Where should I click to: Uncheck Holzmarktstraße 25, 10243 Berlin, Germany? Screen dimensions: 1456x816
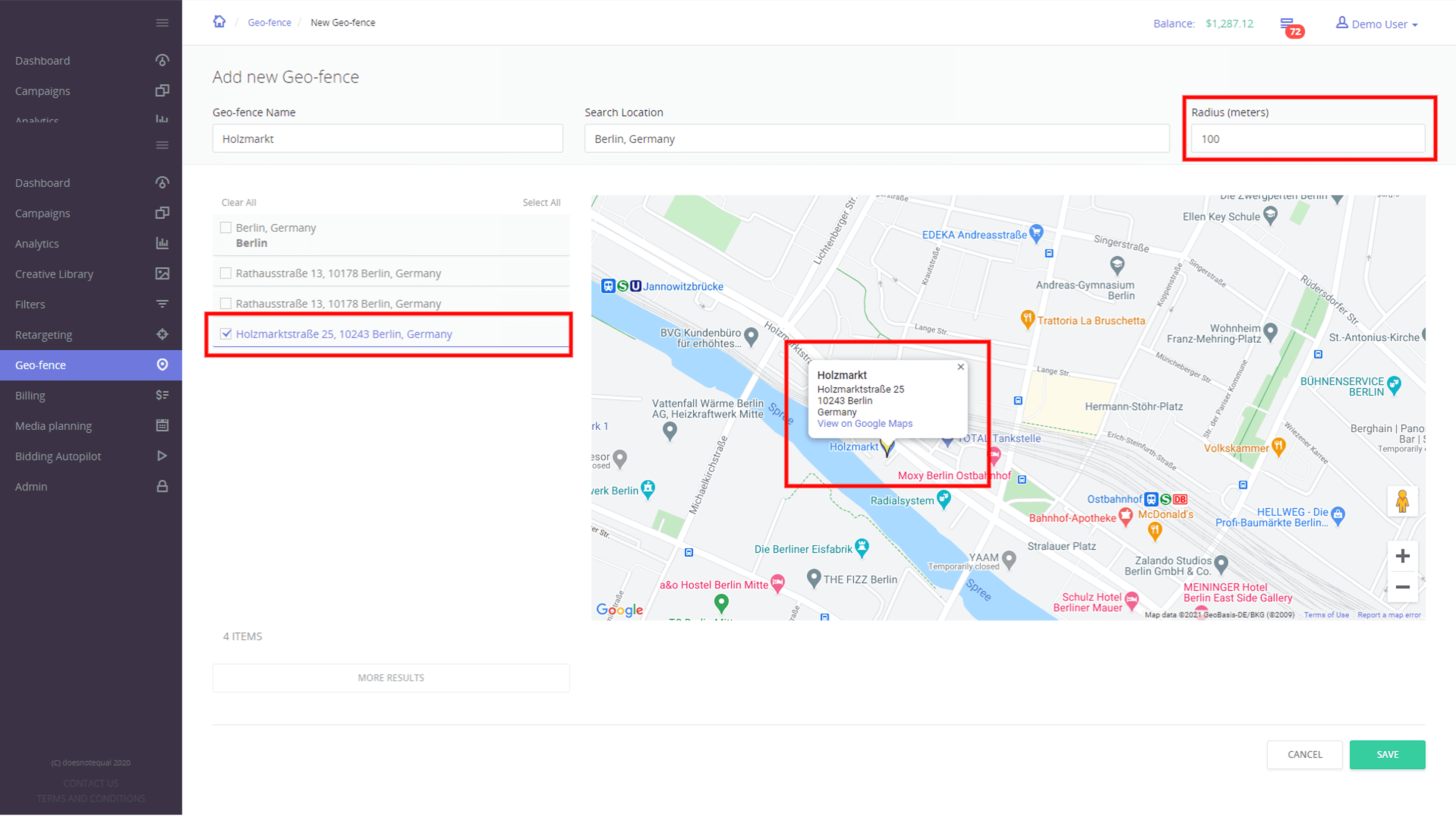(x=226, y=334)
